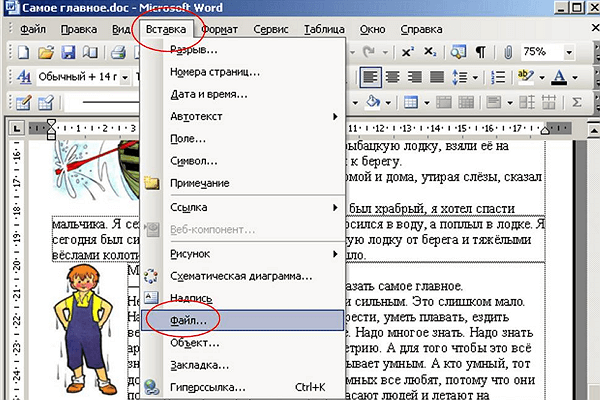Open shading color dropdown arrow

click(388, 103)
